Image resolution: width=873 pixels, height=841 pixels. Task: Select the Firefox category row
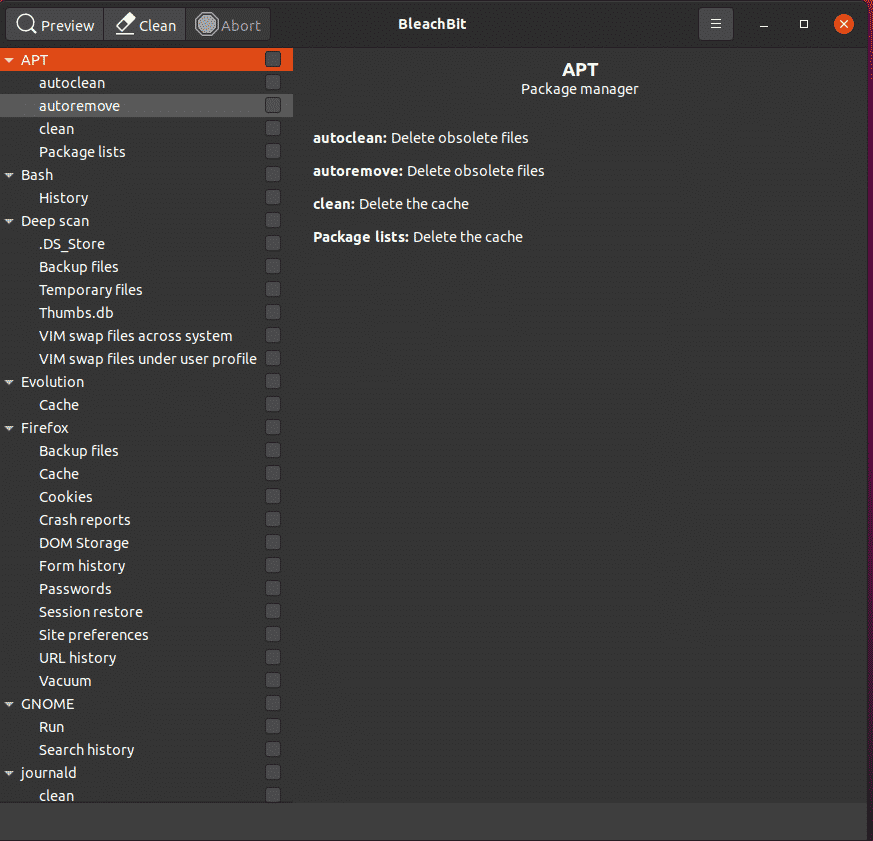point(146,427)
